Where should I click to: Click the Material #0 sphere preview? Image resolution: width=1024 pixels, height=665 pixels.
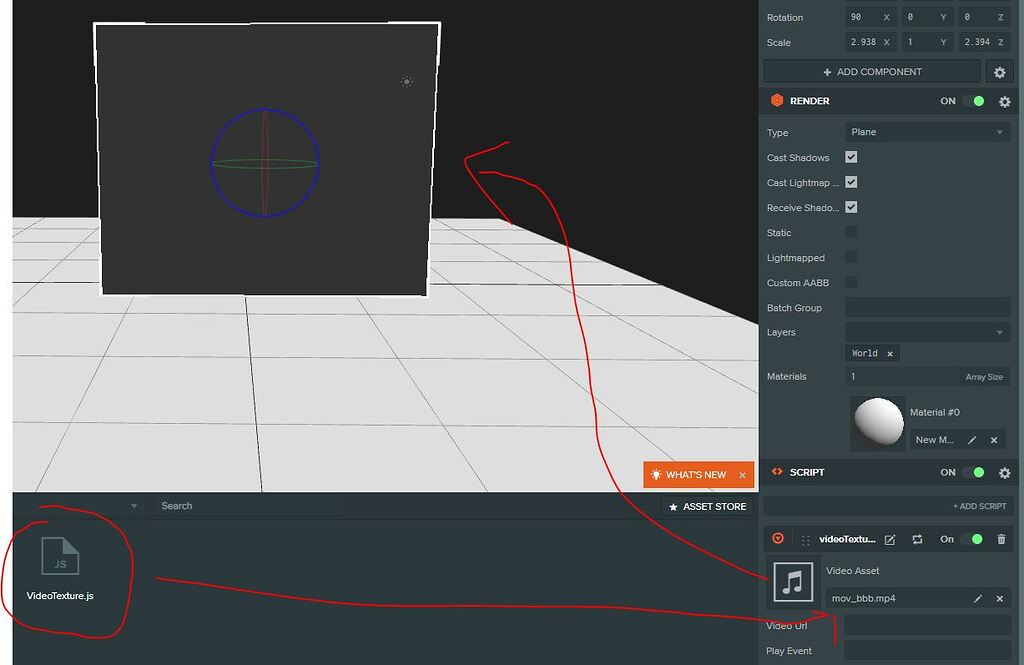(877, 422)
